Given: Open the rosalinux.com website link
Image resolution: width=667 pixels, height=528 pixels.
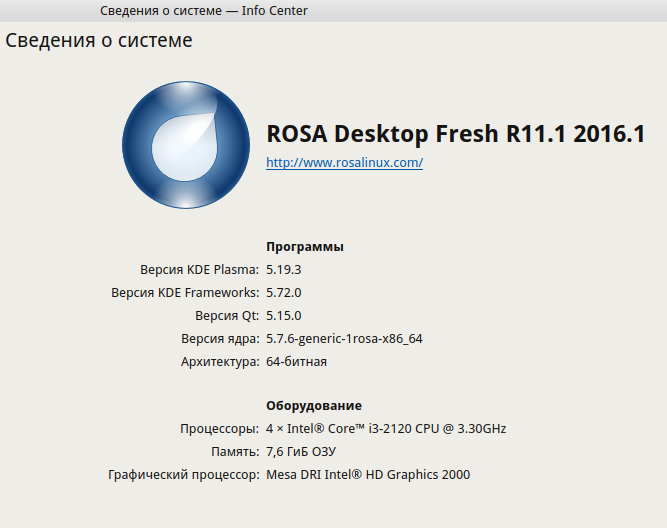Looking at the screenshot, I should pyautogui.click(x=344, y=162).
